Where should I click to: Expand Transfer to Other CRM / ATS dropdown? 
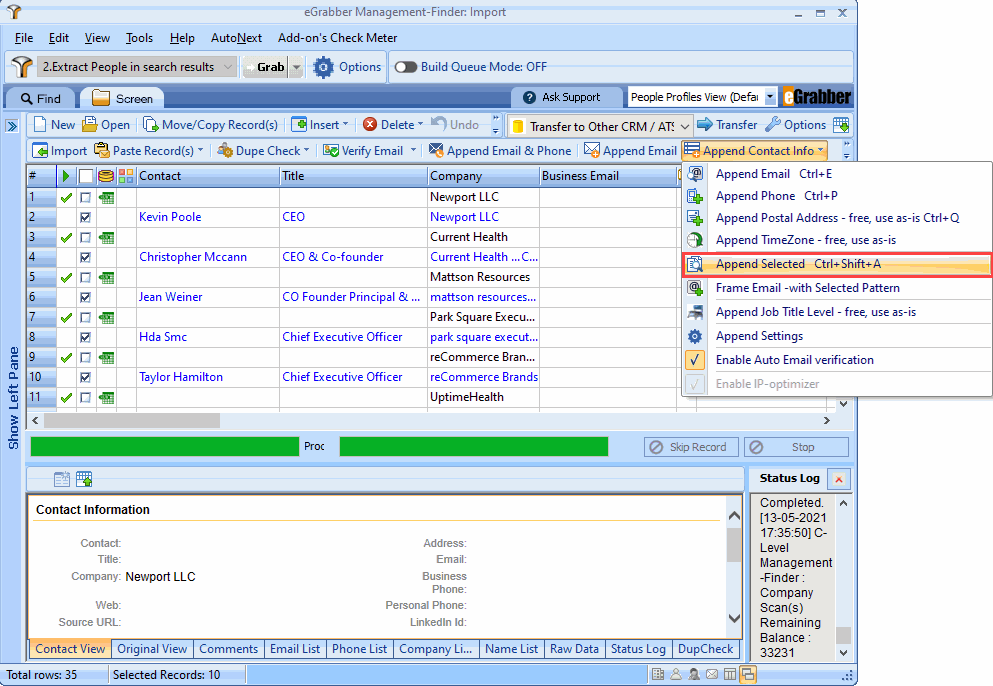click(685, 127)
